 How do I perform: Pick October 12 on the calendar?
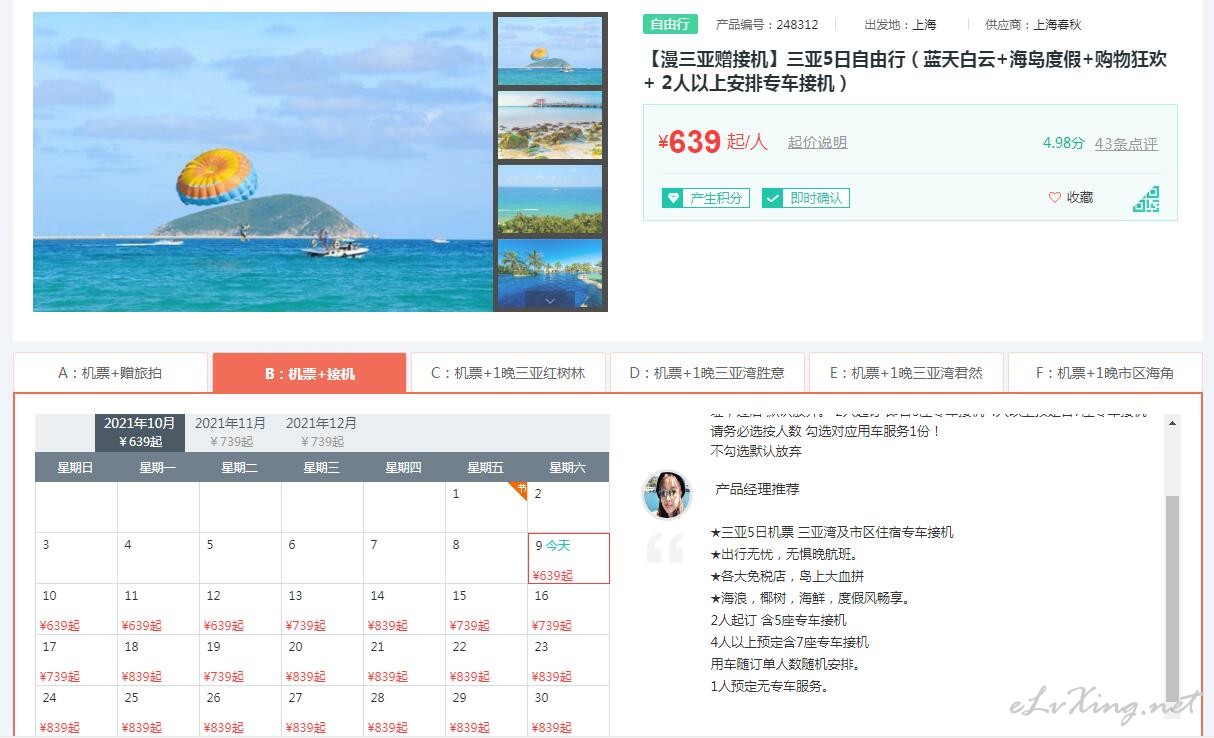coord(240,609)
